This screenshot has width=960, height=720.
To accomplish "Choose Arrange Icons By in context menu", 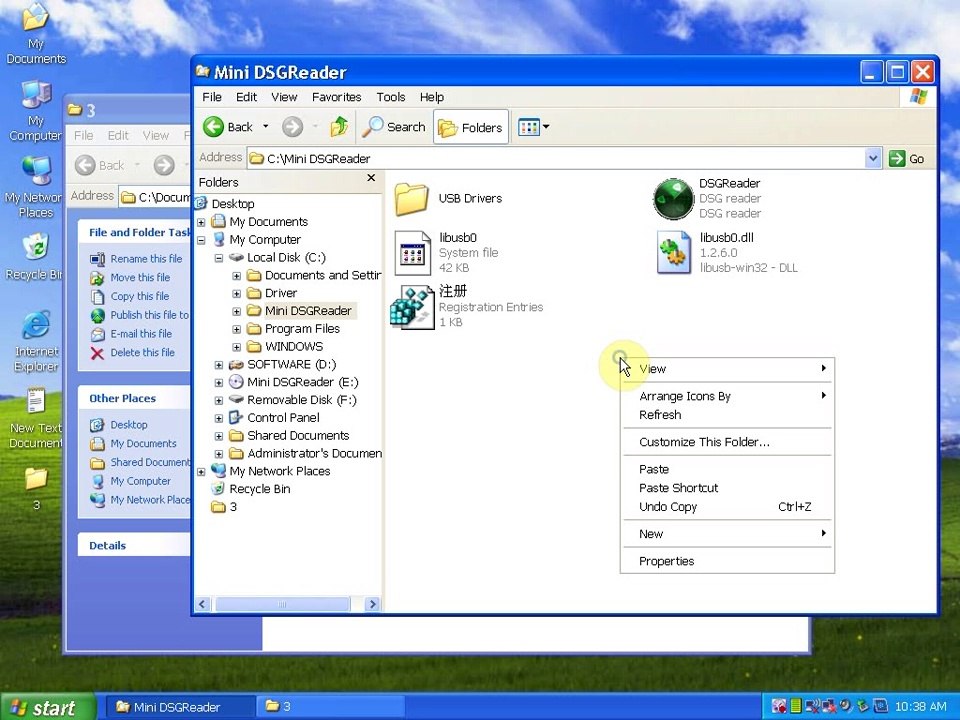I will 727,396.
